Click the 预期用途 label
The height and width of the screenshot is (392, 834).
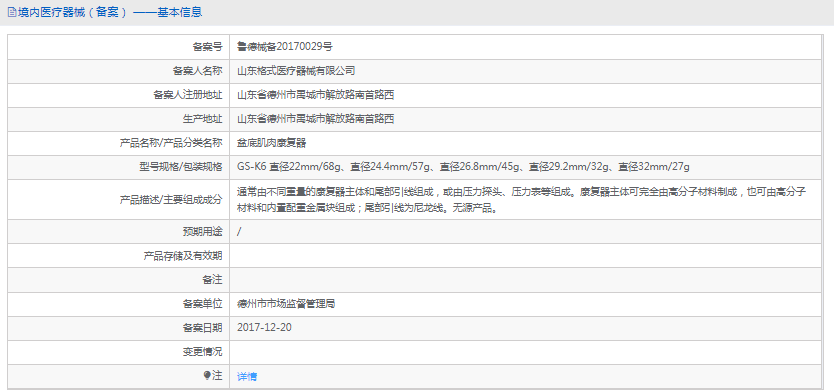[x=203, y=232]
